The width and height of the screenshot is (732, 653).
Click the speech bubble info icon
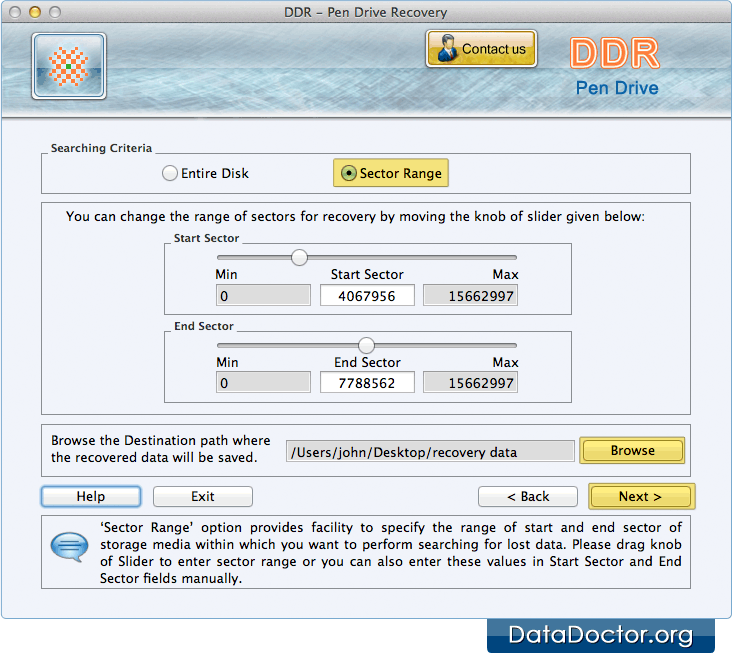(69, 548)
